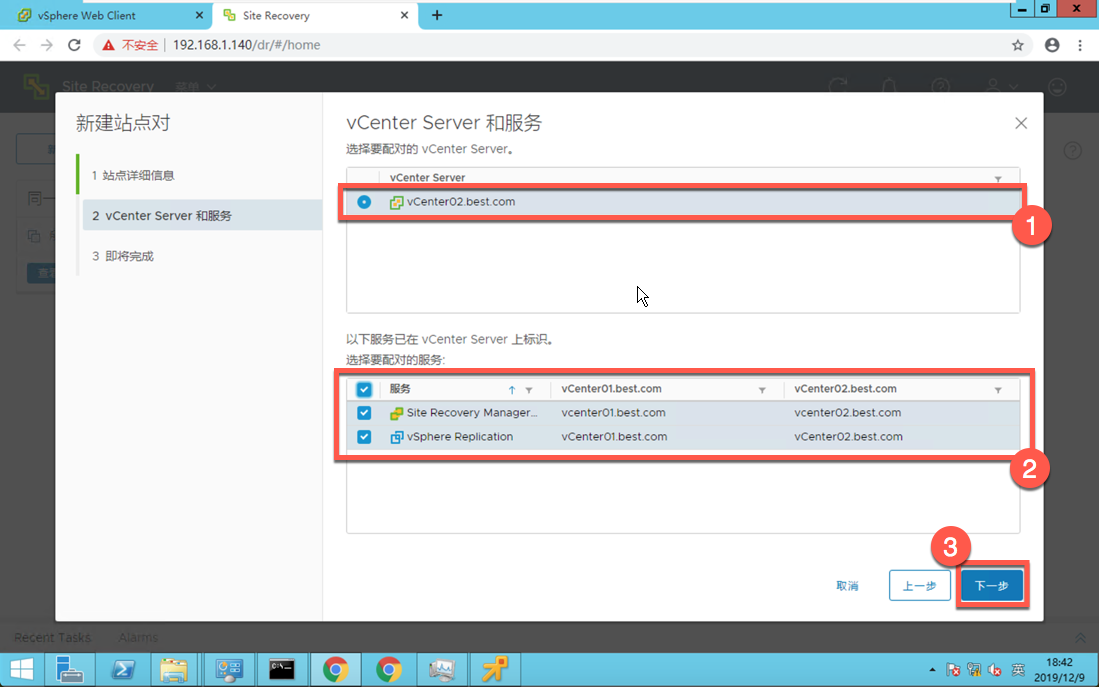Close the Site Recovery tab

click(x=404, y=15)
